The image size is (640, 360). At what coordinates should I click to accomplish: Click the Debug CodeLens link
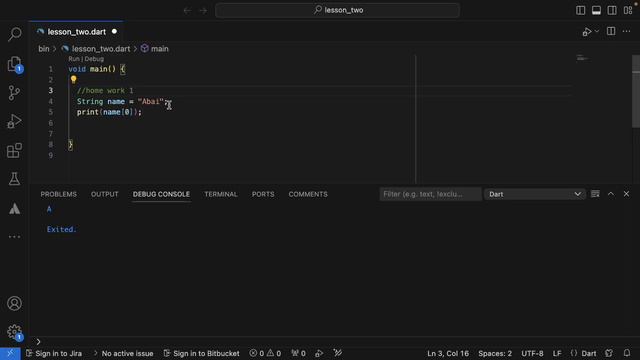(x=94, y=59)
